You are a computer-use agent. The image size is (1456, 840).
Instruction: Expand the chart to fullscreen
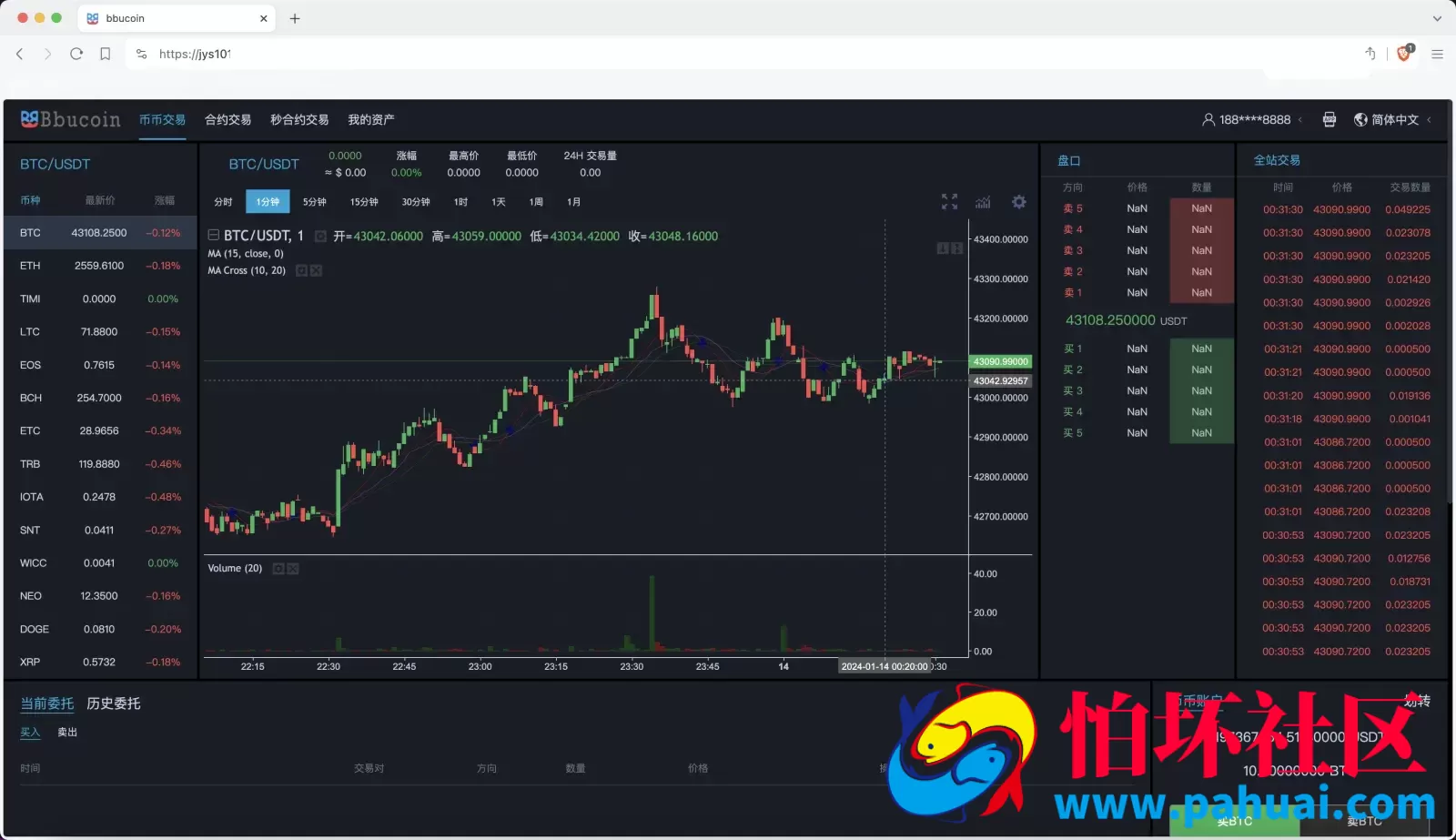pos(949,202)
